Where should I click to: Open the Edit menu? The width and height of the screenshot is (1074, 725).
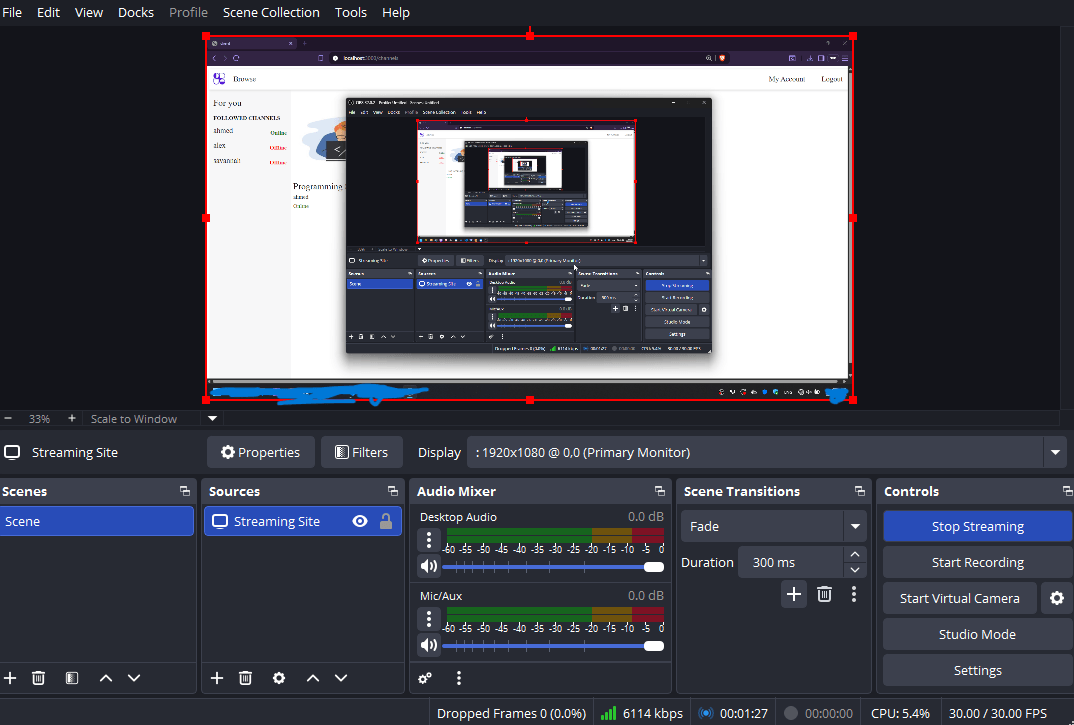[x=48, y=12]
